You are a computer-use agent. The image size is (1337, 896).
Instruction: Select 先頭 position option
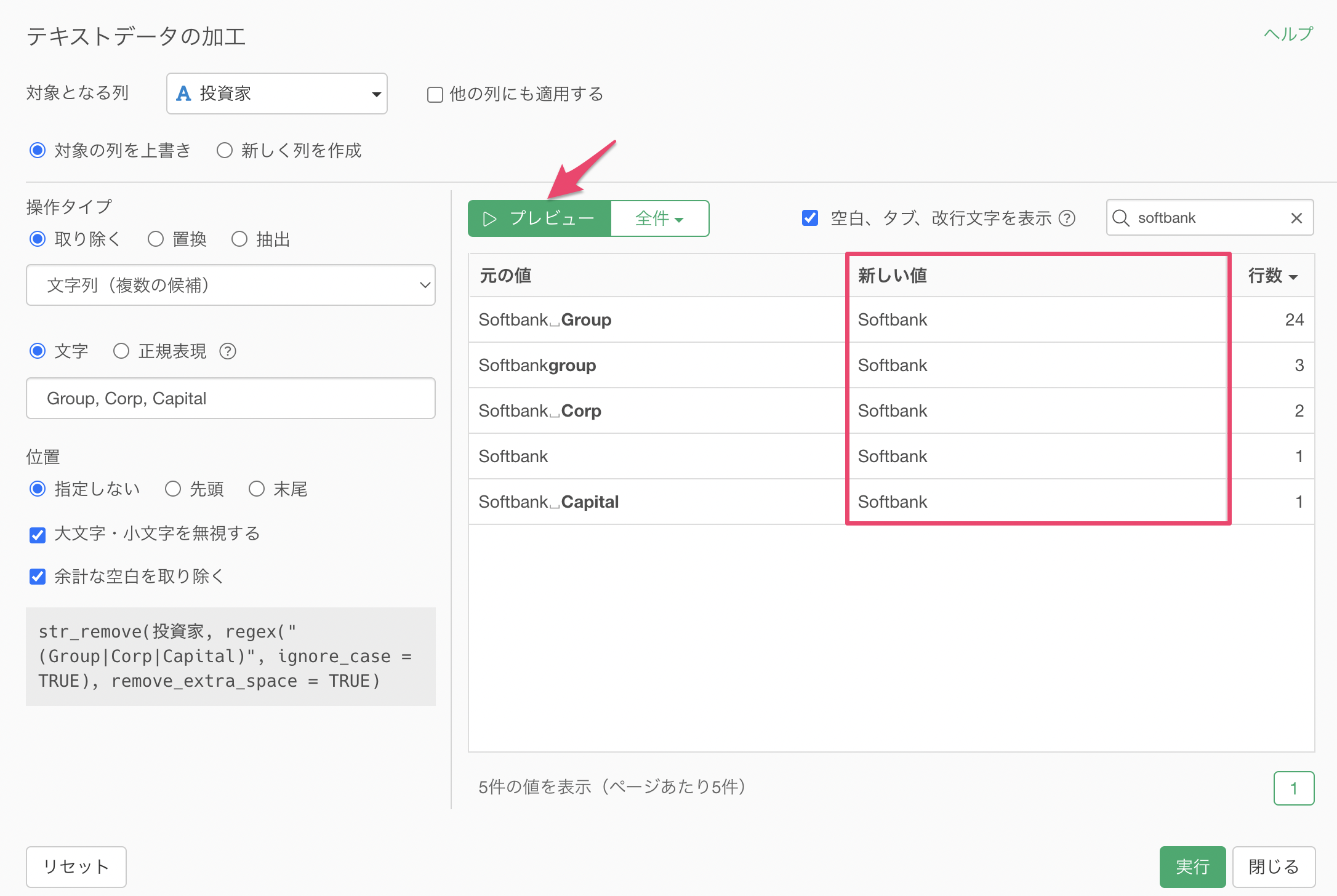[173, 489]
